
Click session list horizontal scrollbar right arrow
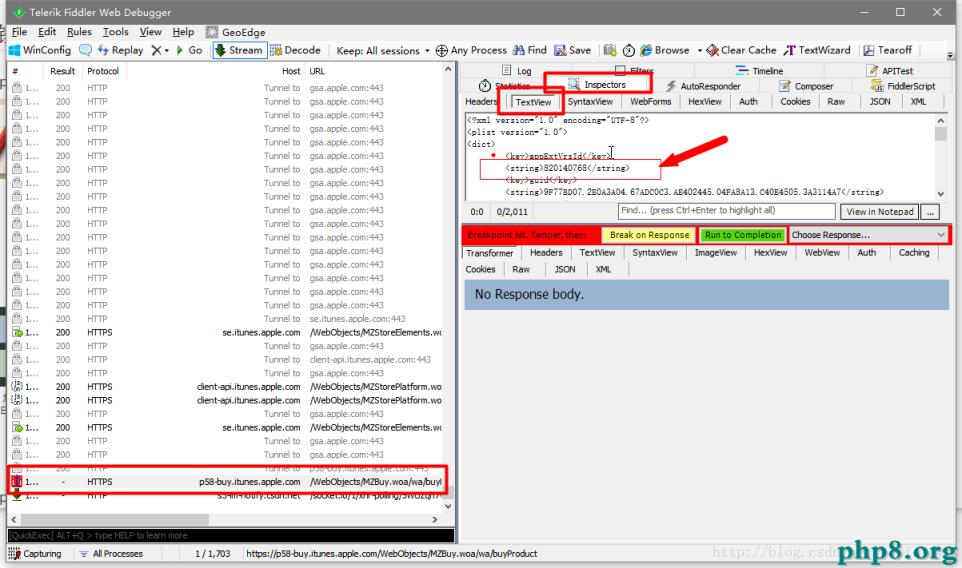coord(435,520)
